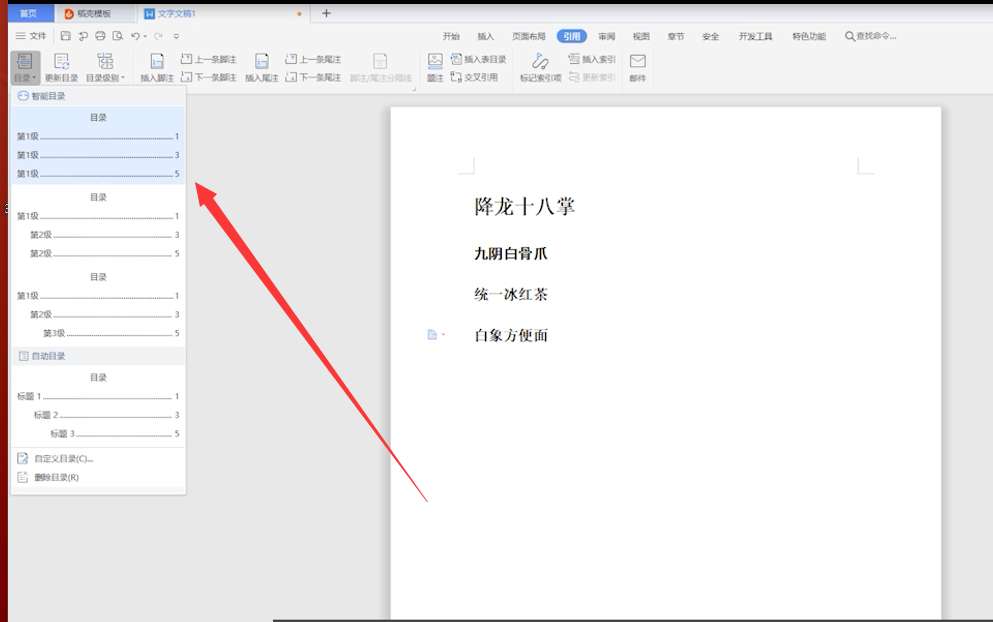Image resolution: width=993 pixels, height=622 pixels.
Task: Switch to the 开发工具 ribbon tab
Action: click(x=756, y=36)
